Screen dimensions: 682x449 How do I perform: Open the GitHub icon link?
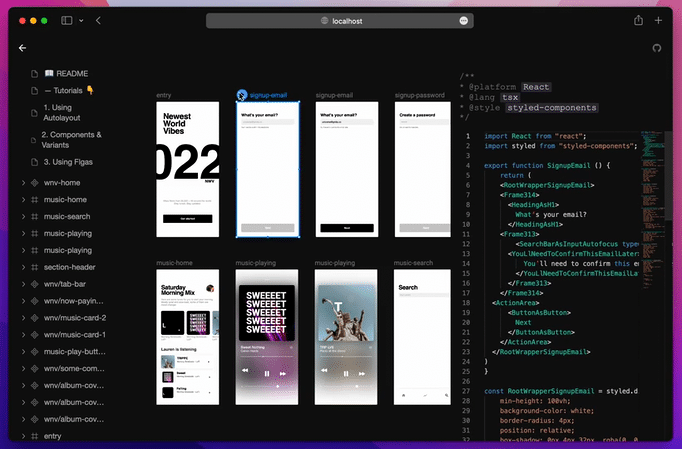coord(657,48)
